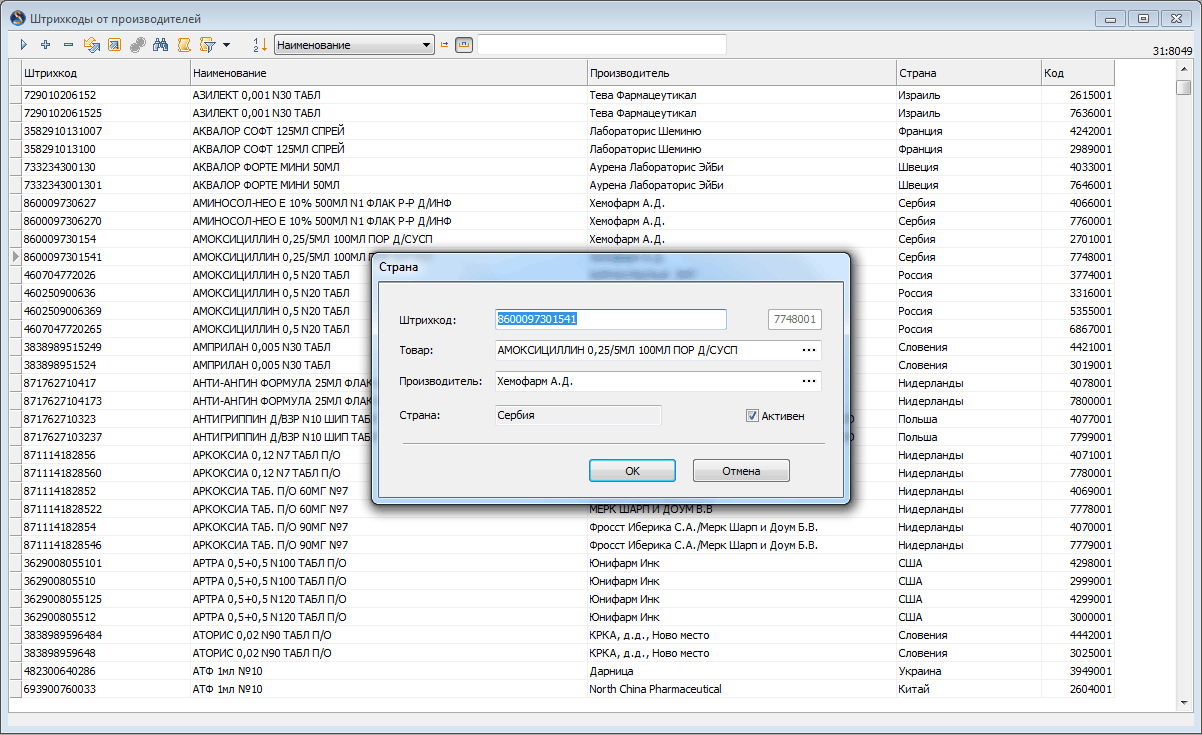Sort by the Производитель column header

tap(742, 73)
